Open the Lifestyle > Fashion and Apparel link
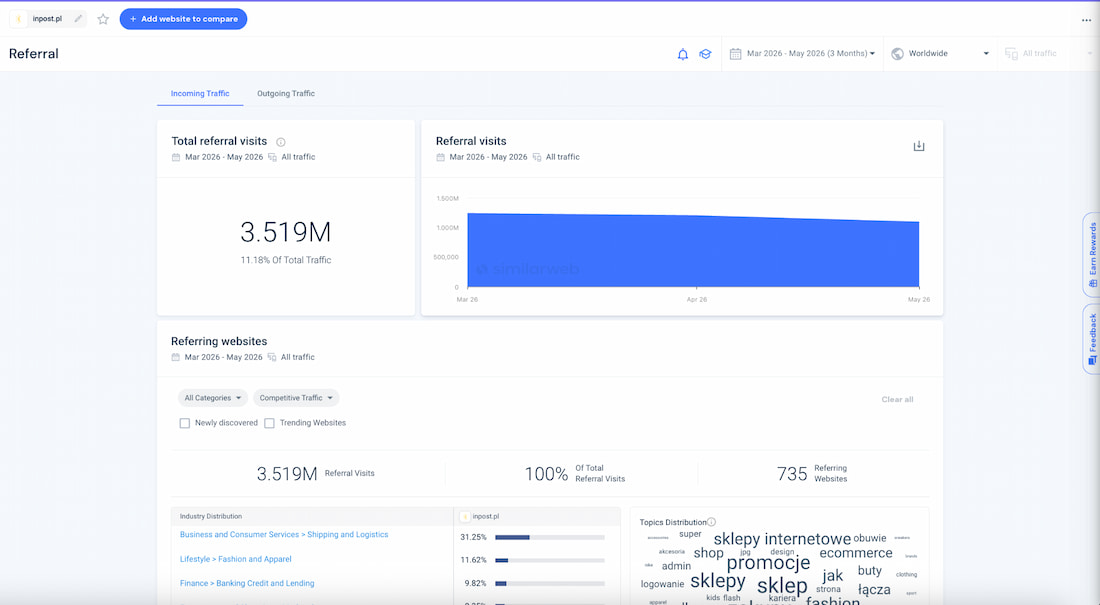 [x=235, y=559]
